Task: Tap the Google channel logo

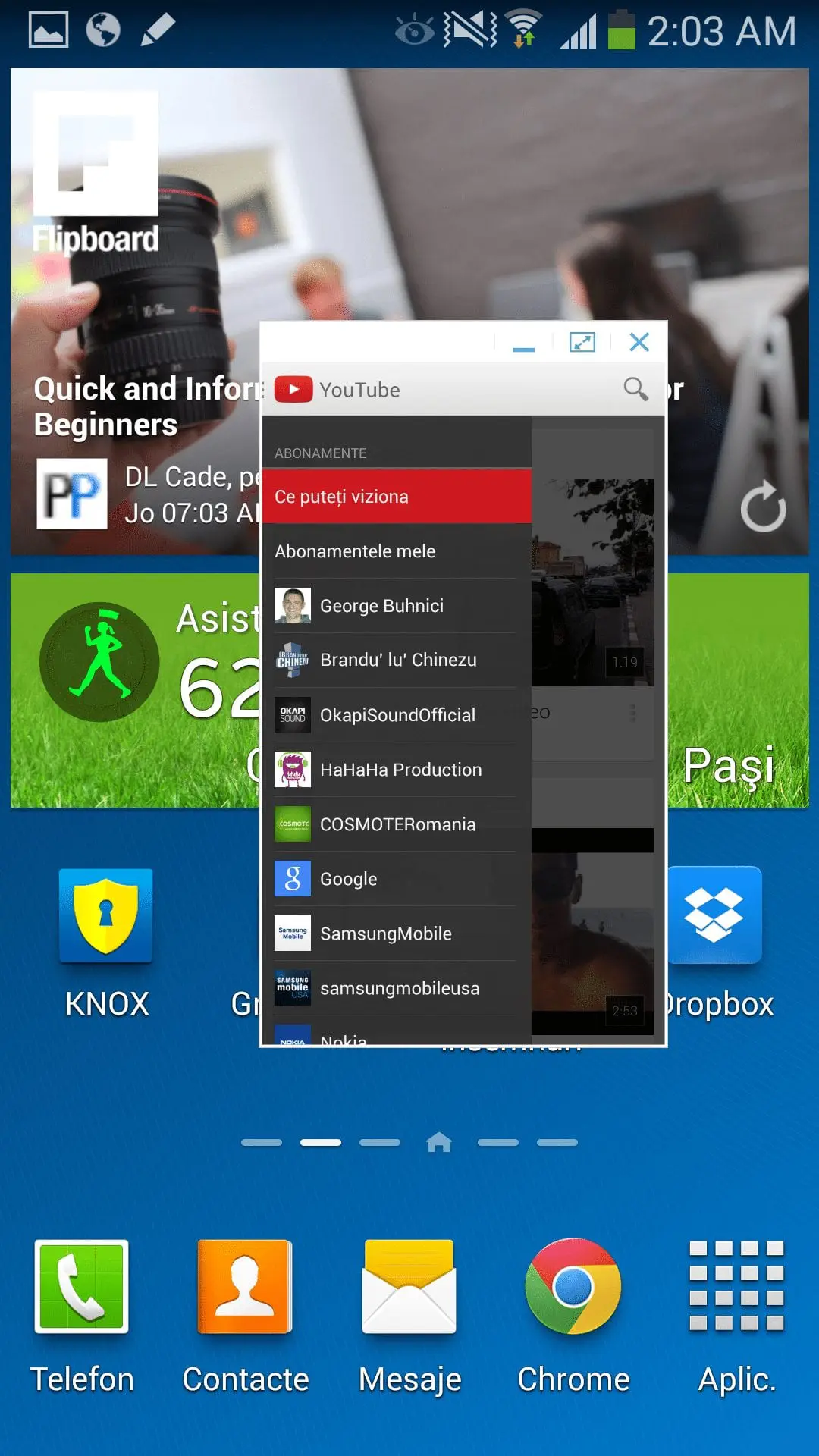Action: (293, 878)
